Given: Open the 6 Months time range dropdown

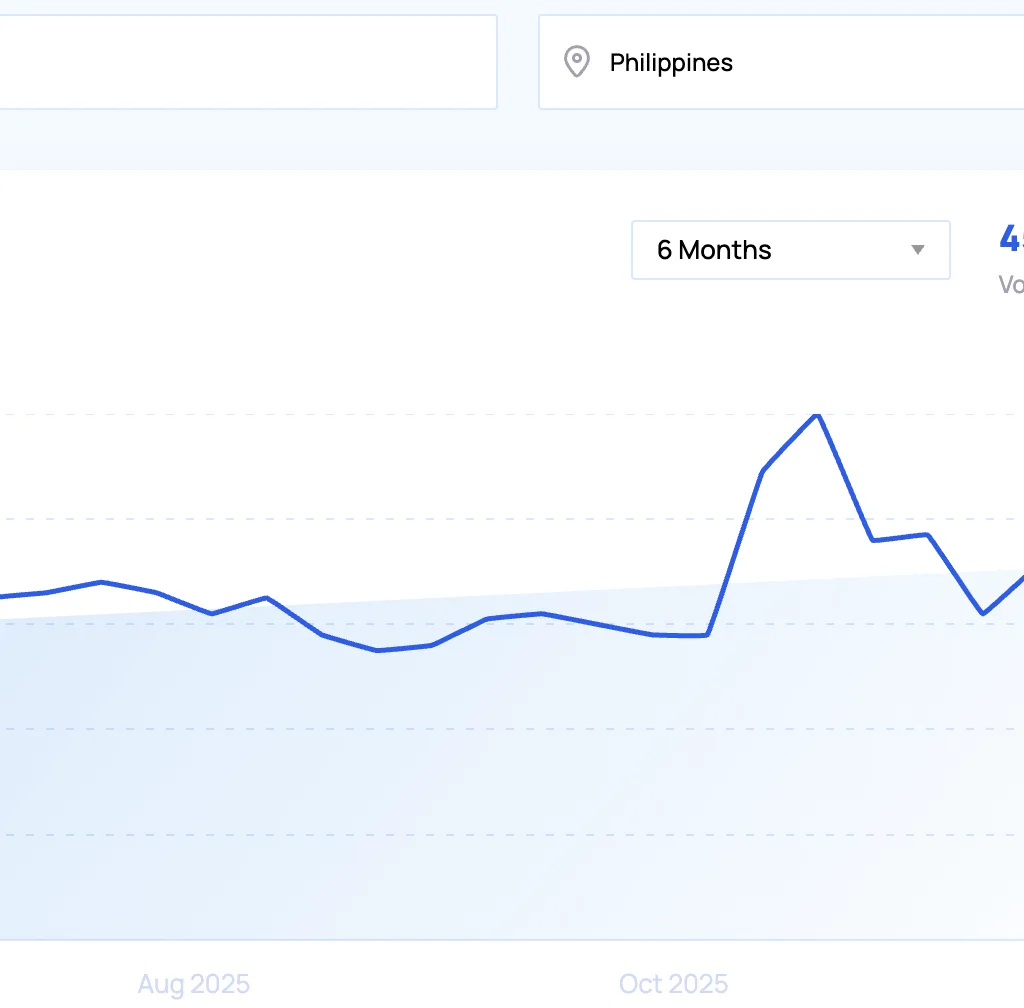Looking at the screenshot, I should pos(790,250).
